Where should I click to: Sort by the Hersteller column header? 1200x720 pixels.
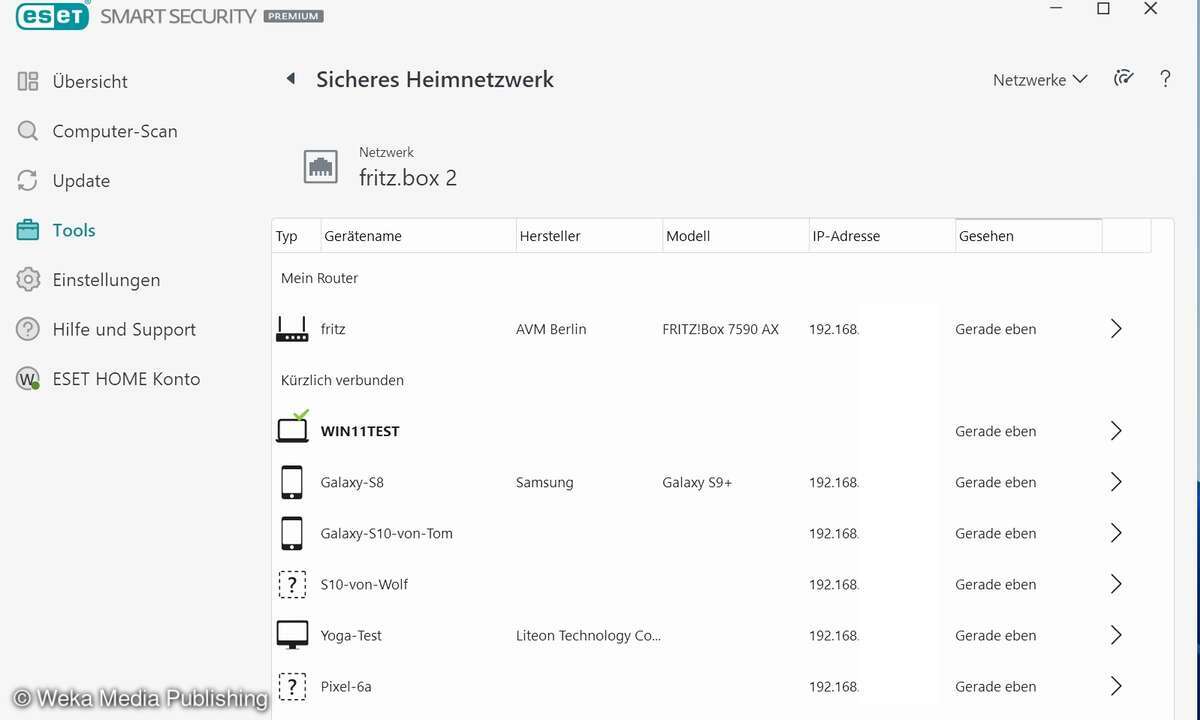coord(589,236)
